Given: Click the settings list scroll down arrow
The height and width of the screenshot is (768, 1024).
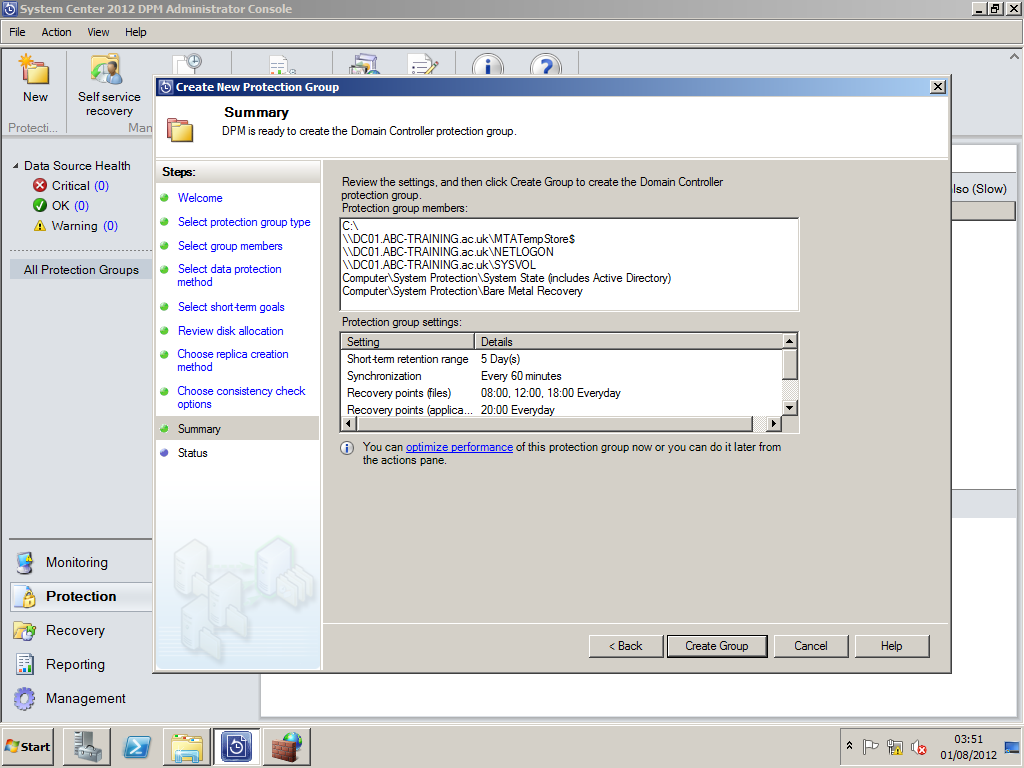Looking at the screenshot, I should click(x=789, y=408).
